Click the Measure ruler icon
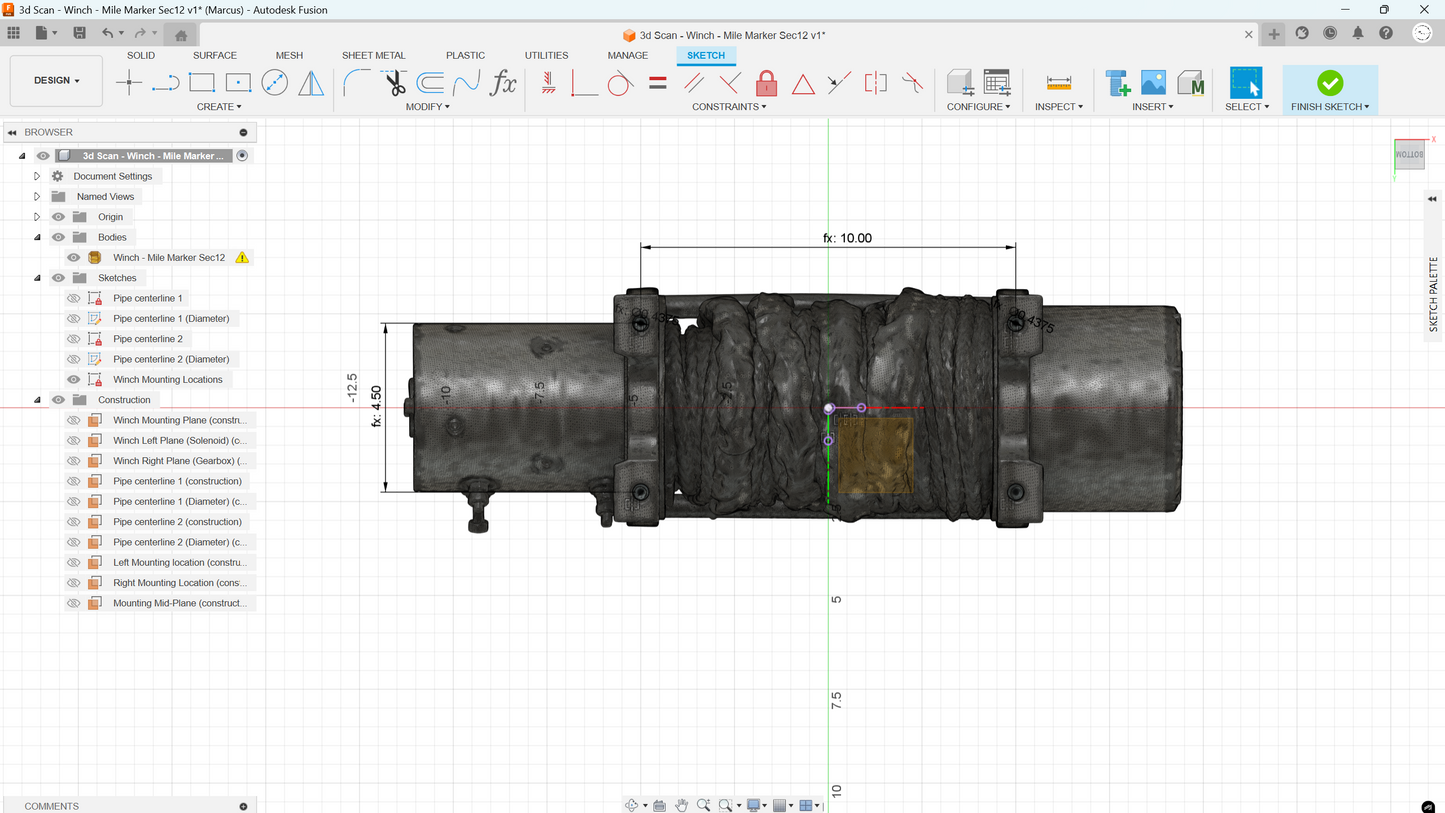This screenshot has height=813, width=1445. point(1058,83)
